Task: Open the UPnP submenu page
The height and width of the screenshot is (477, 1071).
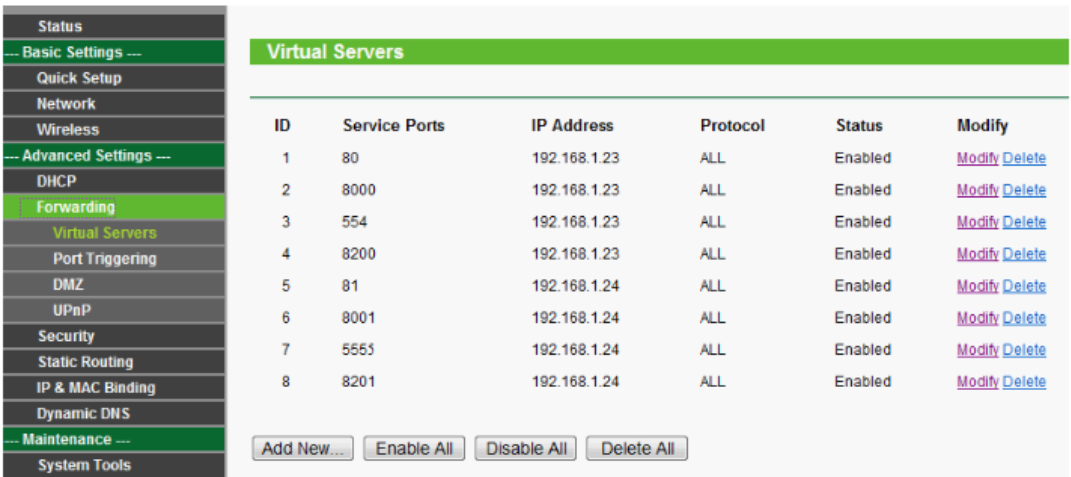Action: pyautogui.click(x=72, y=310)
